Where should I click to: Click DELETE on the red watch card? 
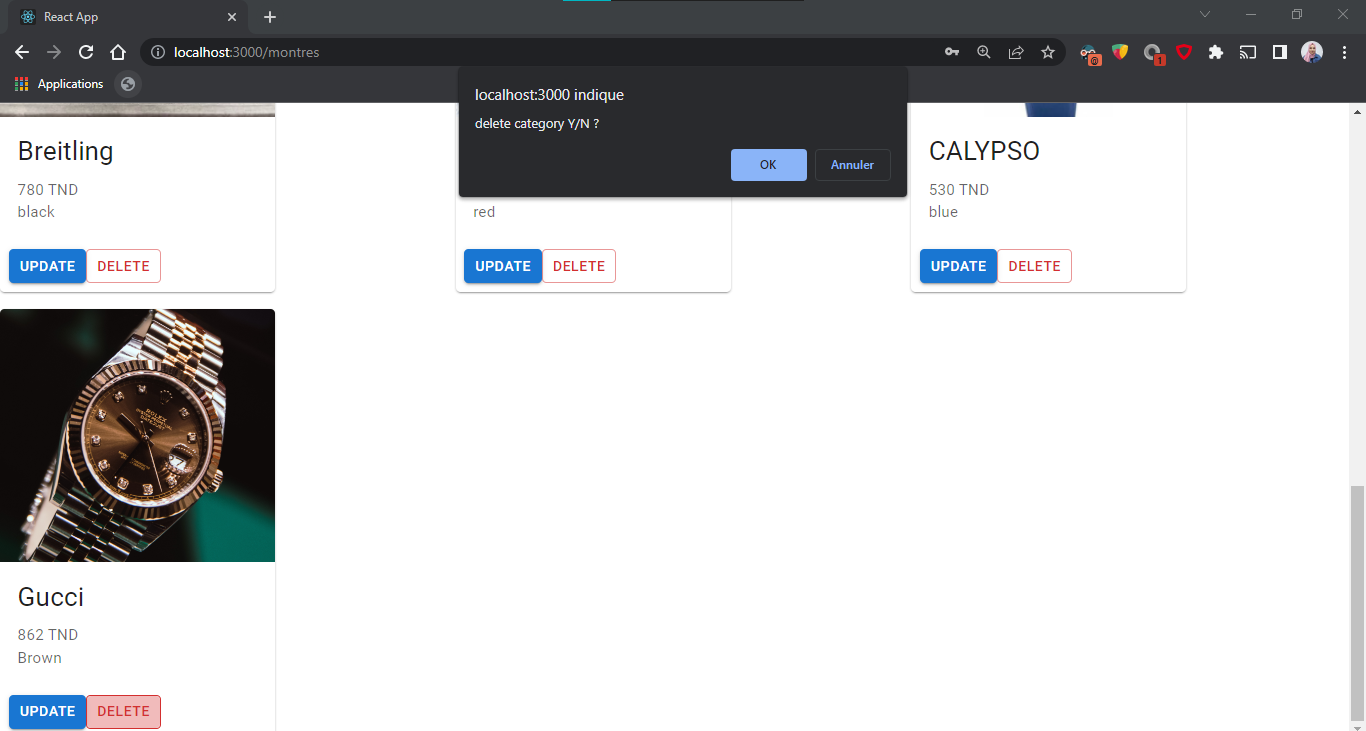[579, 266]
